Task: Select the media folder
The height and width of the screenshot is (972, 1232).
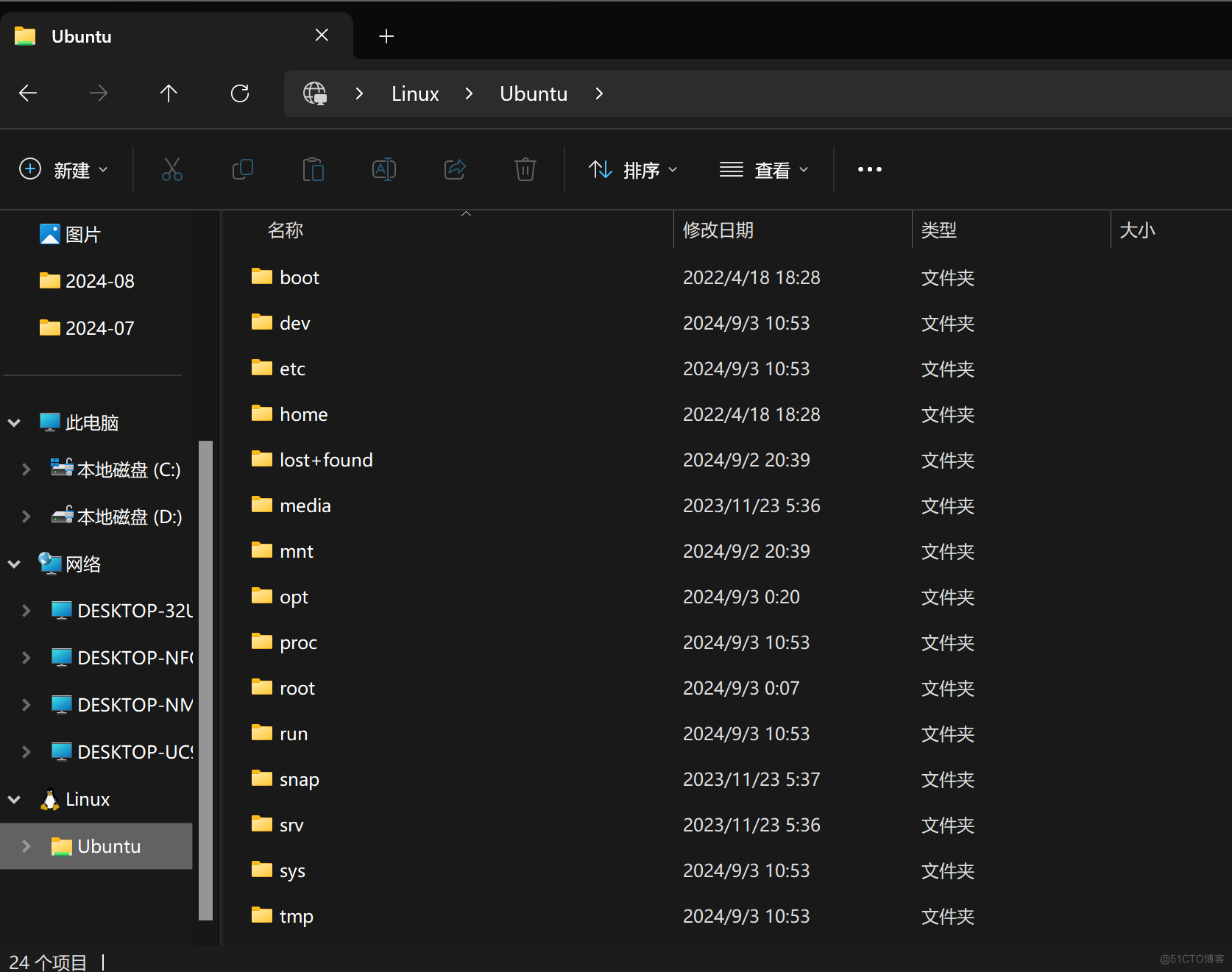Action: coord(291,505)
